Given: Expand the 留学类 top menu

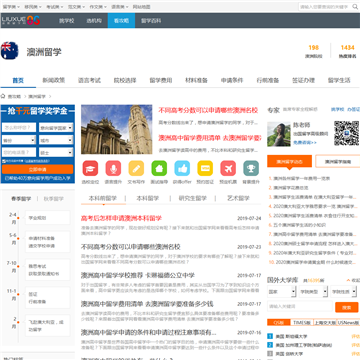Looking at the screenshot, I should (x=11, y=7).
